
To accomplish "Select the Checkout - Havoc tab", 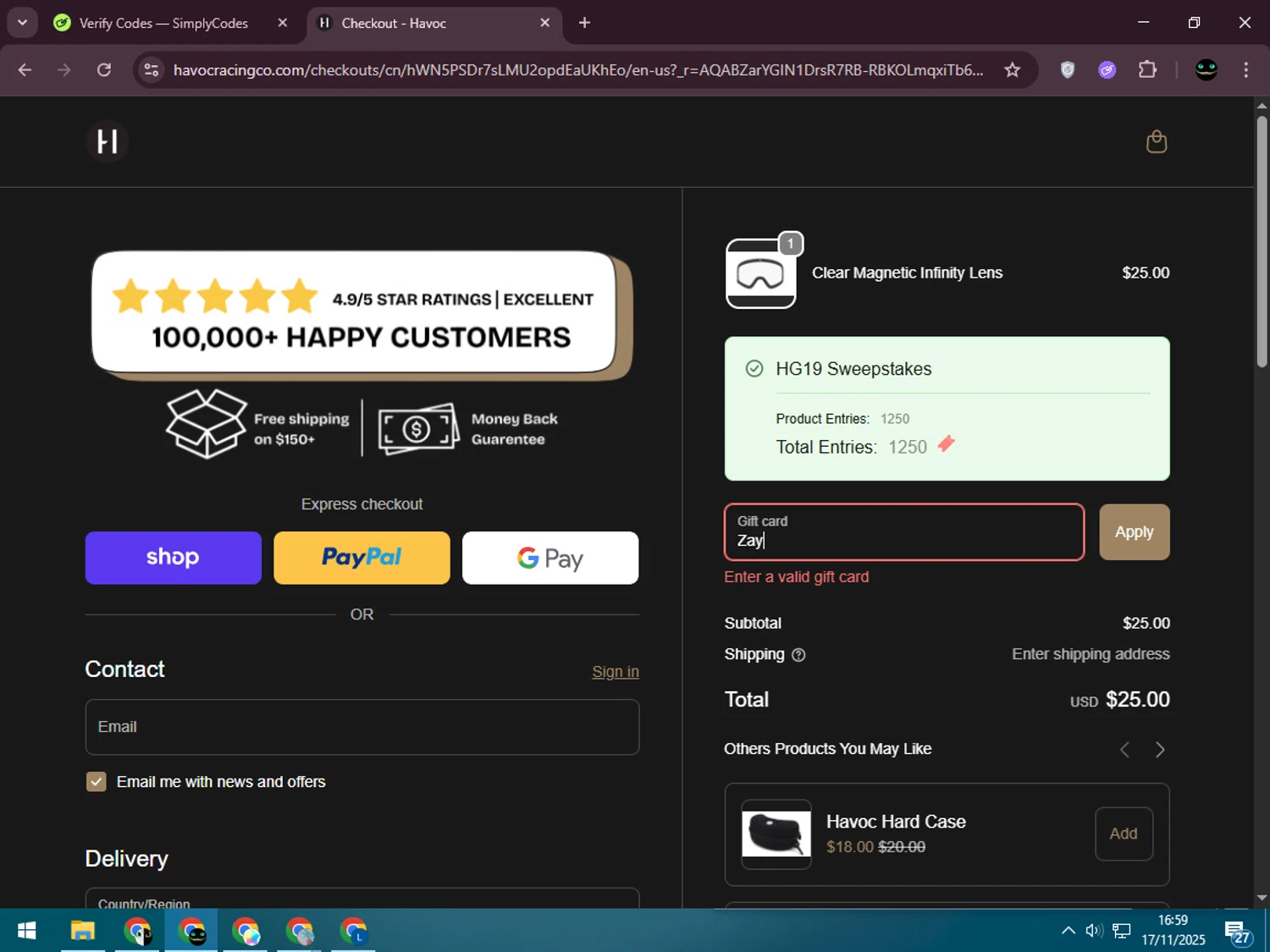I will pos(394,23).
